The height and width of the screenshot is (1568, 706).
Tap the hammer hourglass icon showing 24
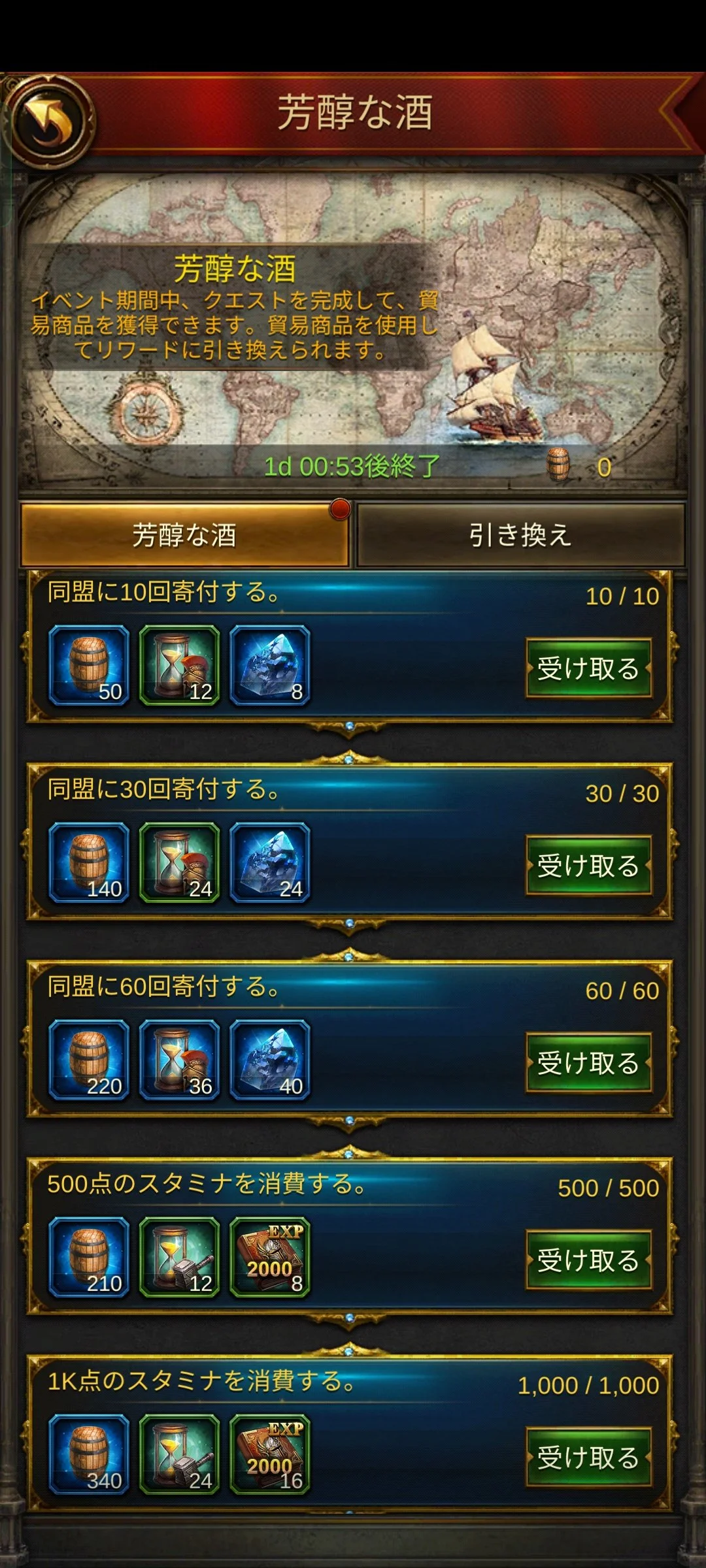[179, 1455]
